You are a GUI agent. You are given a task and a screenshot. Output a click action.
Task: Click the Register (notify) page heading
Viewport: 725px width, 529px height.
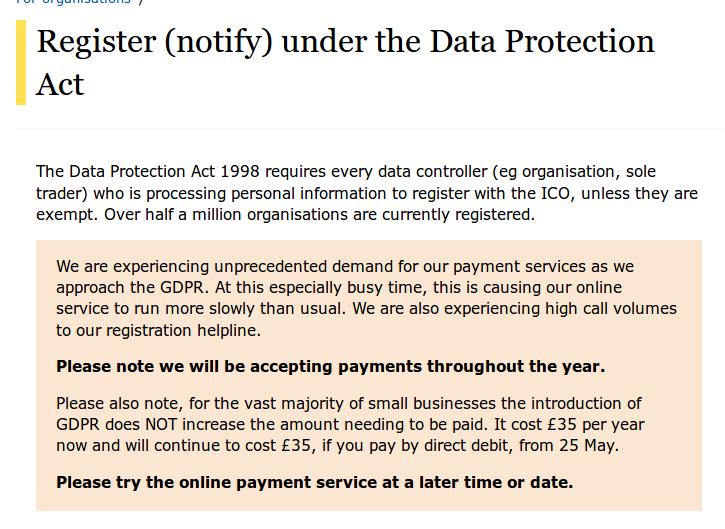click(345, 62)
